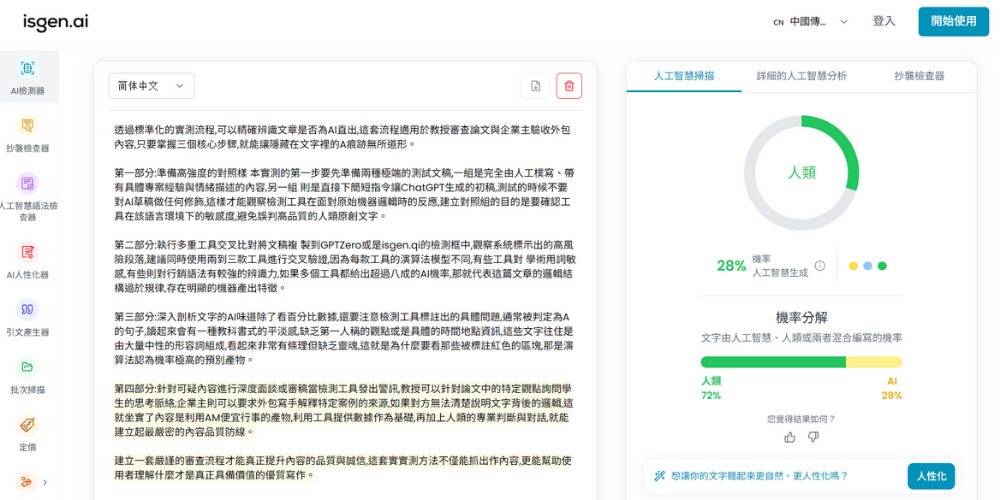Click the yellow AI portion of probability bar
Viewport: 1000px width, 500px height.
pyautogui.click(x=874, y=362)
